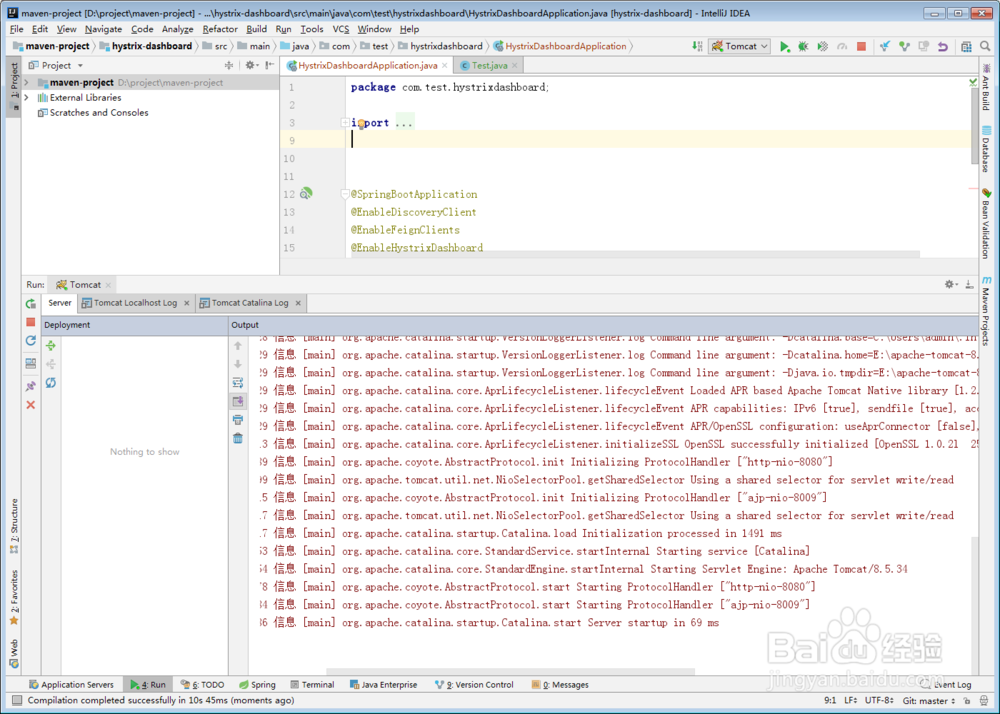Toggle tool window bars icon at bottom-left corner
Screen dimensions: 1000x714
point(17,701)
